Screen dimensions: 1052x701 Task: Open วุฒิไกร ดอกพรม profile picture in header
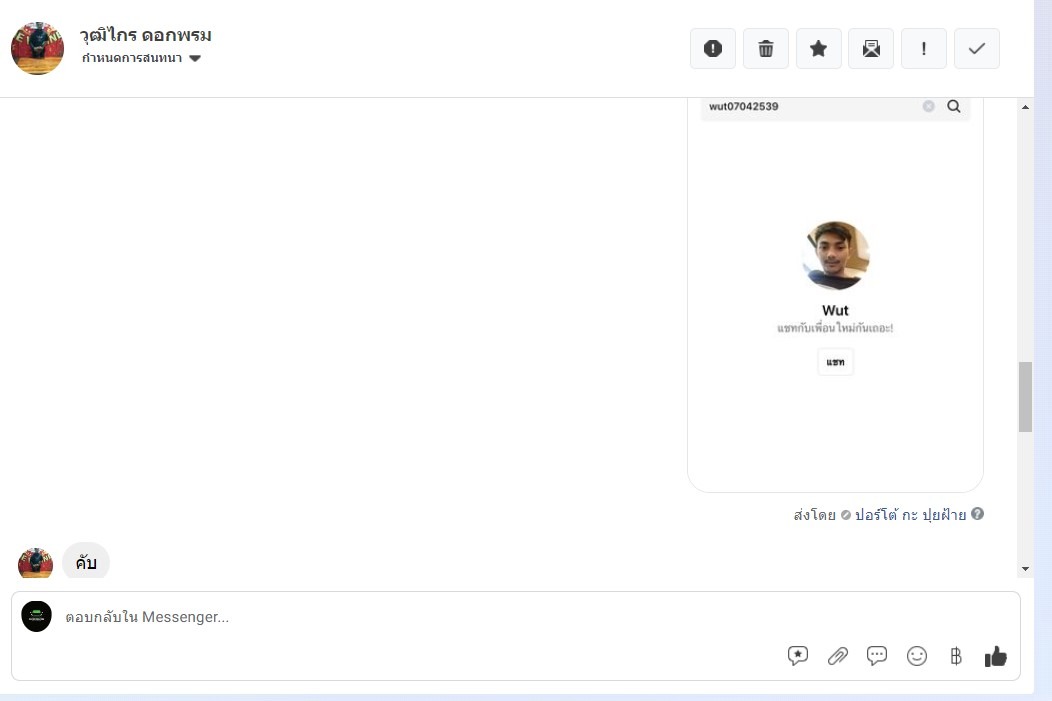(x=38, y=48)
